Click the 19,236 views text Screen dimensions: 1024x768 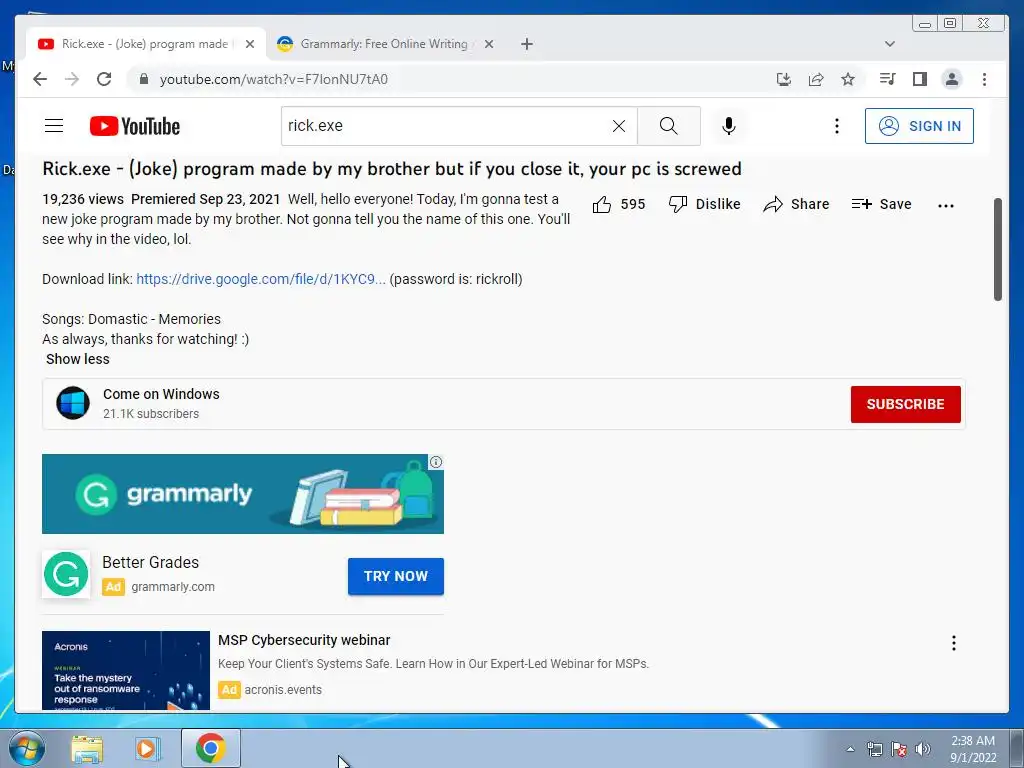[x=83, y=199]
